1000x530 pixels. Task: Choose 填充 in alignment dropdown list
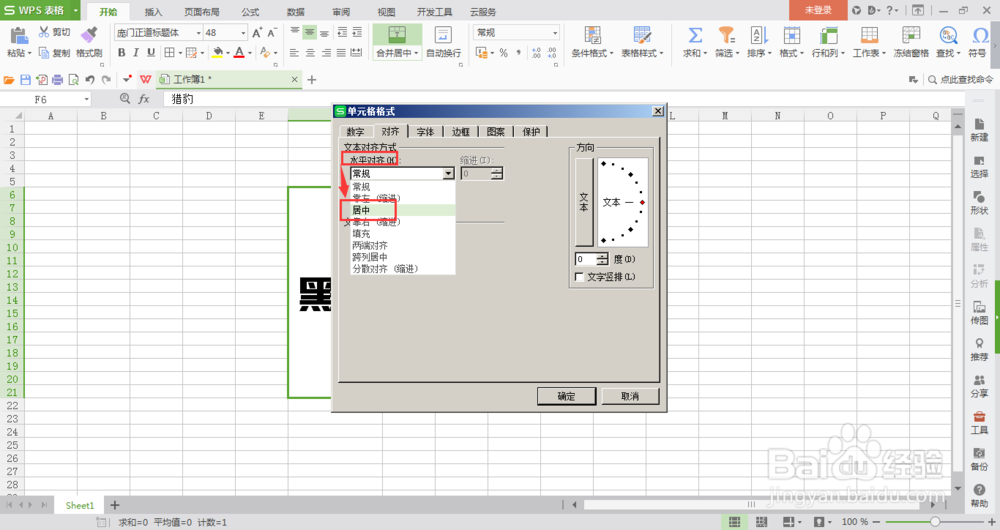pyautogui.click(x=403, y=233)
